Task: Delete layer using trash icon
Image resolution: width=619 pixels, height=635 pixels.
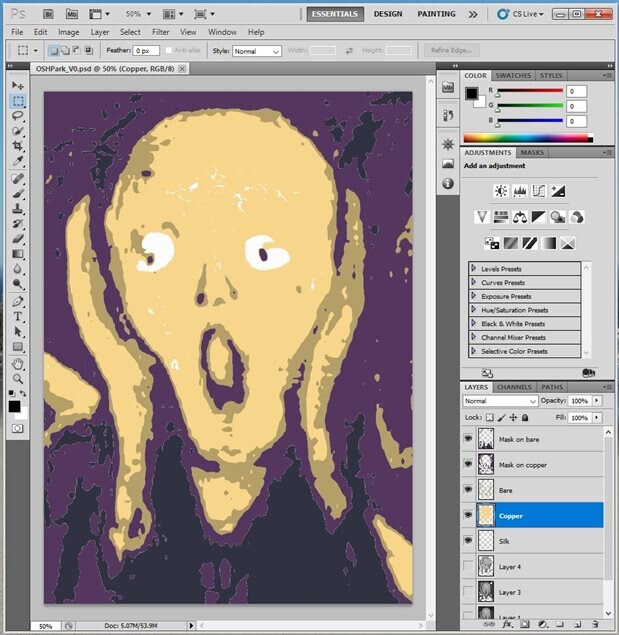Action: [x=596, y=624]
